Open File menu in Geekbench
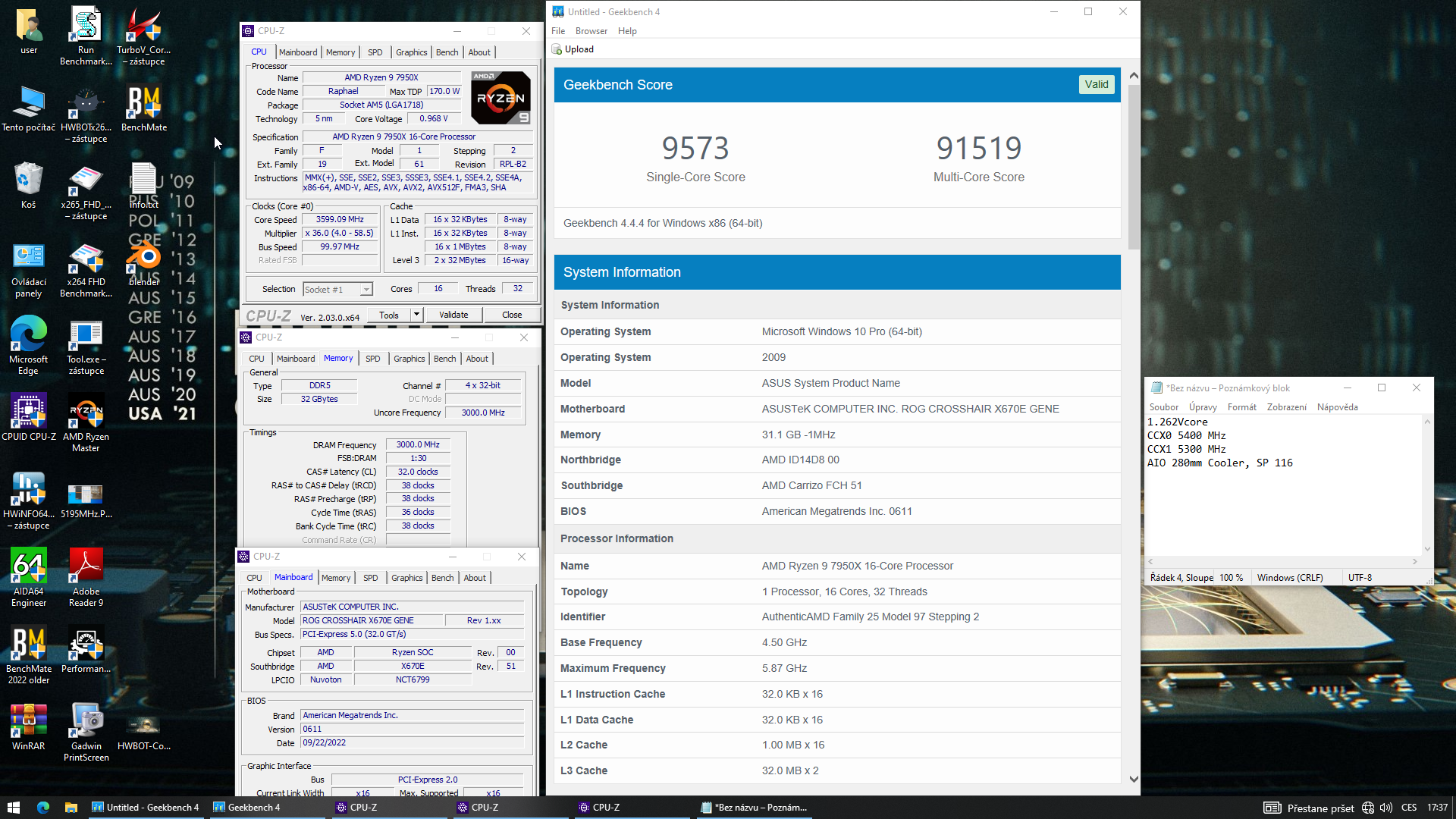This screenshot has height=819, width=1456. click(558, 31)
